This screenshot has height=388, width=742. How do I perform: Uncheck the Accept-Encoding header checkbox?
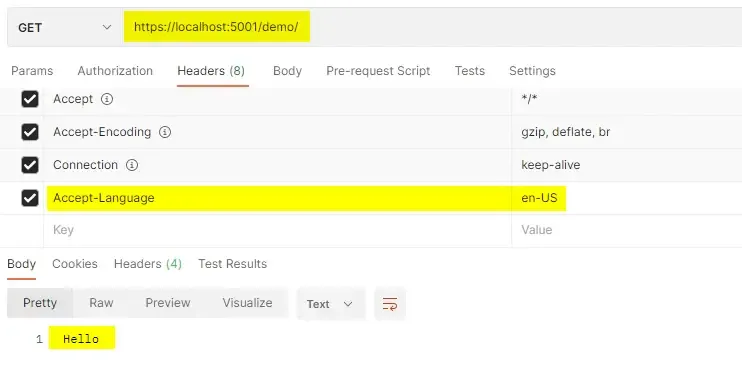tap(30, 132)
